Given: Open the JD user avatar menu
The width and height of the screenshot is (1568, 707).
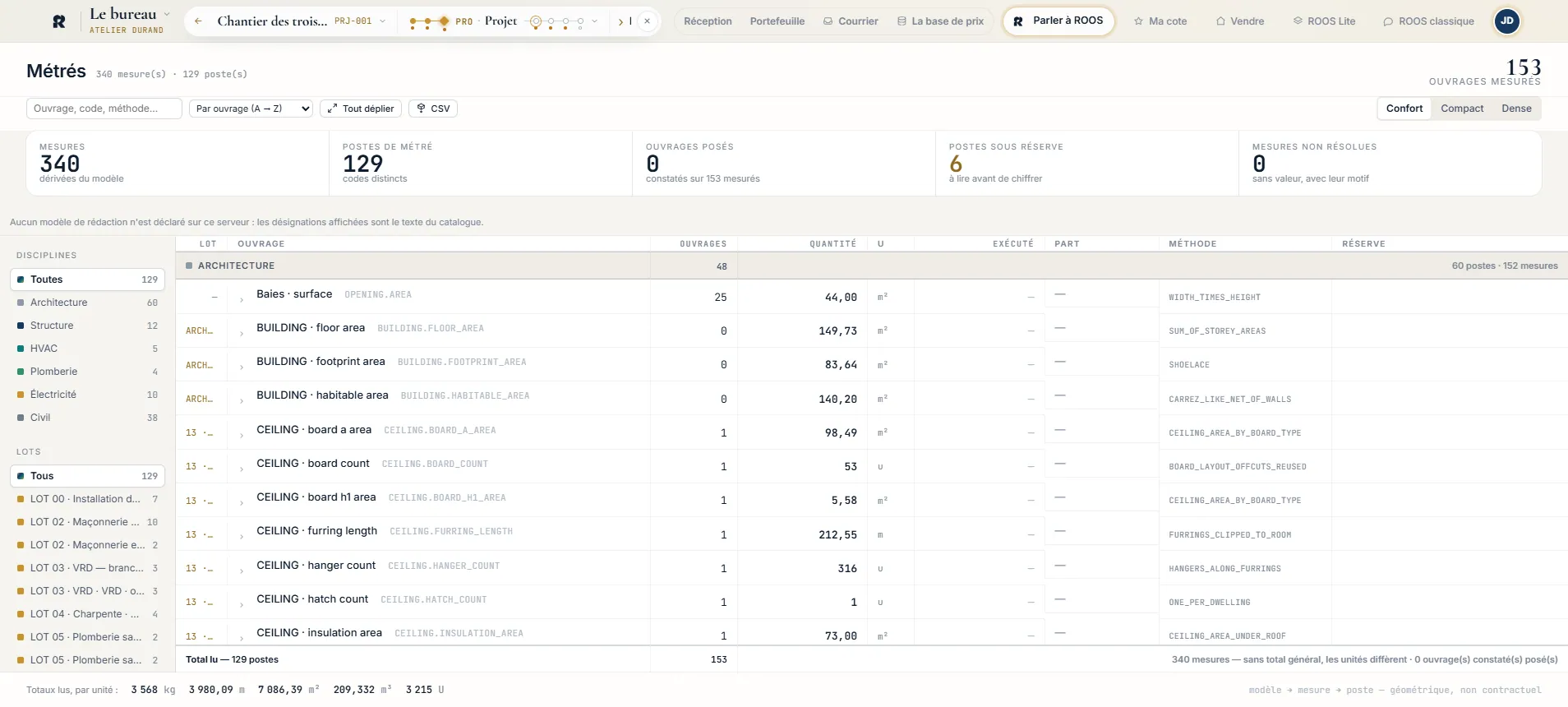Looking at the screenshot, I should [x=1507, y=21].
